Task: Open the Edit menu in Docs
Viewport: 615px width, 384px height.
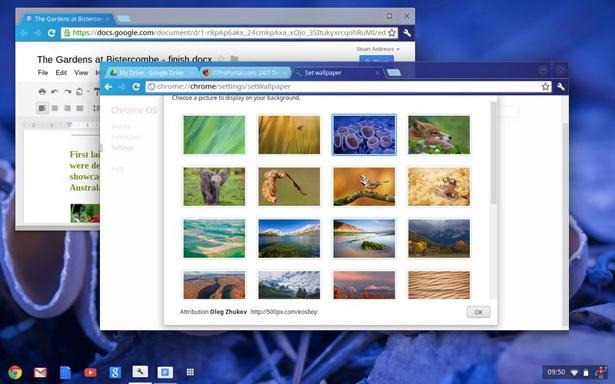Action: pos(61,73)
